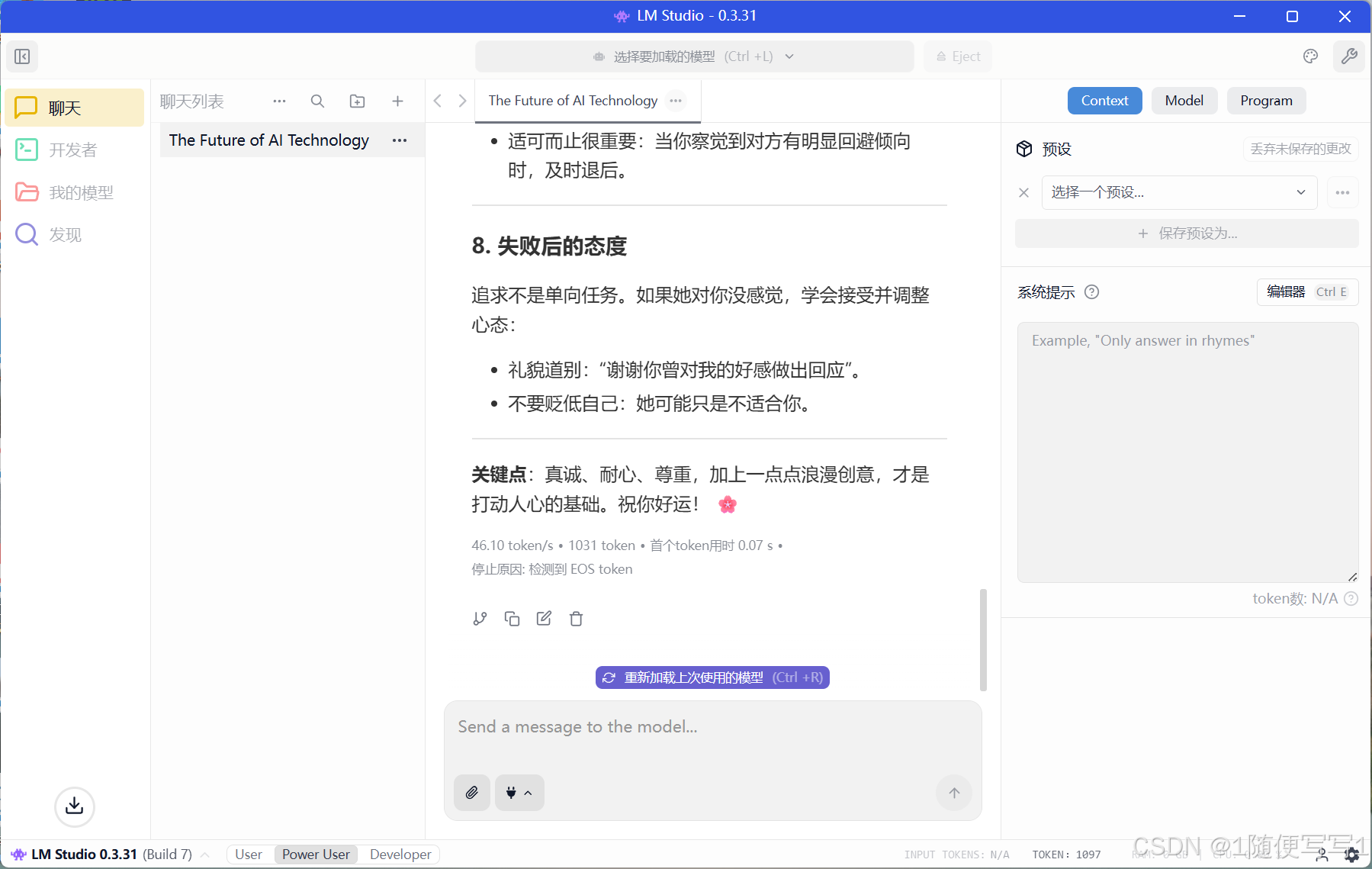Switch to User mode
Image resolution: width=1372 pixels, height=869 pixels.
tap(248, 855)
